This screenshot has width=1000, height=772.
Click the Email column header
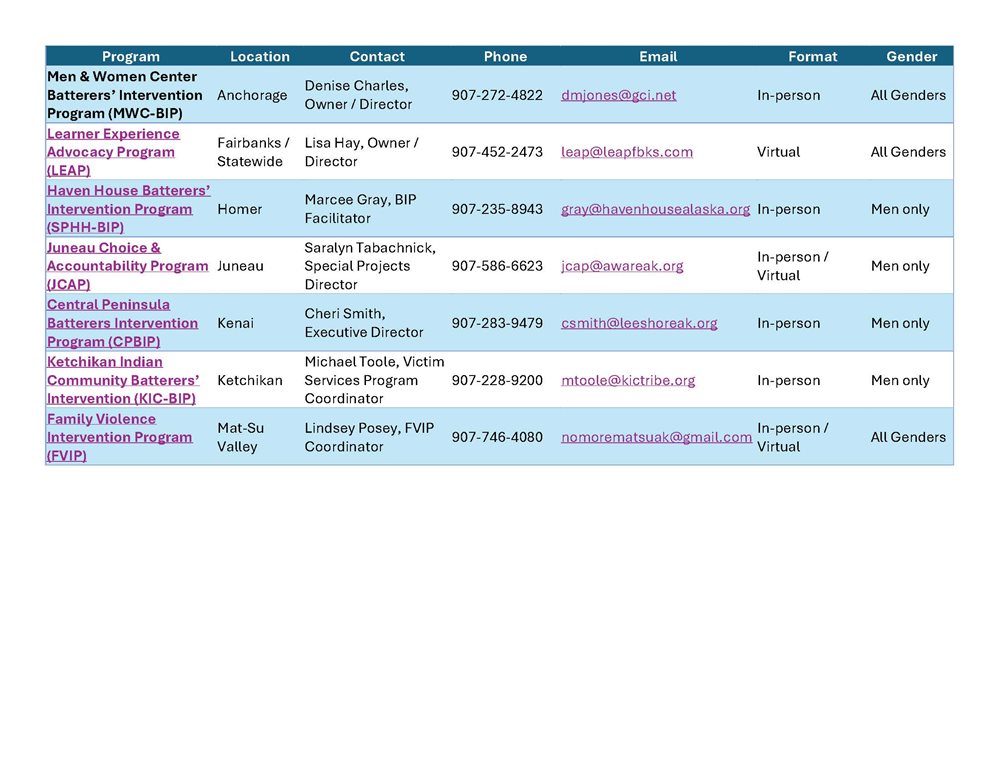pos(657,57)
